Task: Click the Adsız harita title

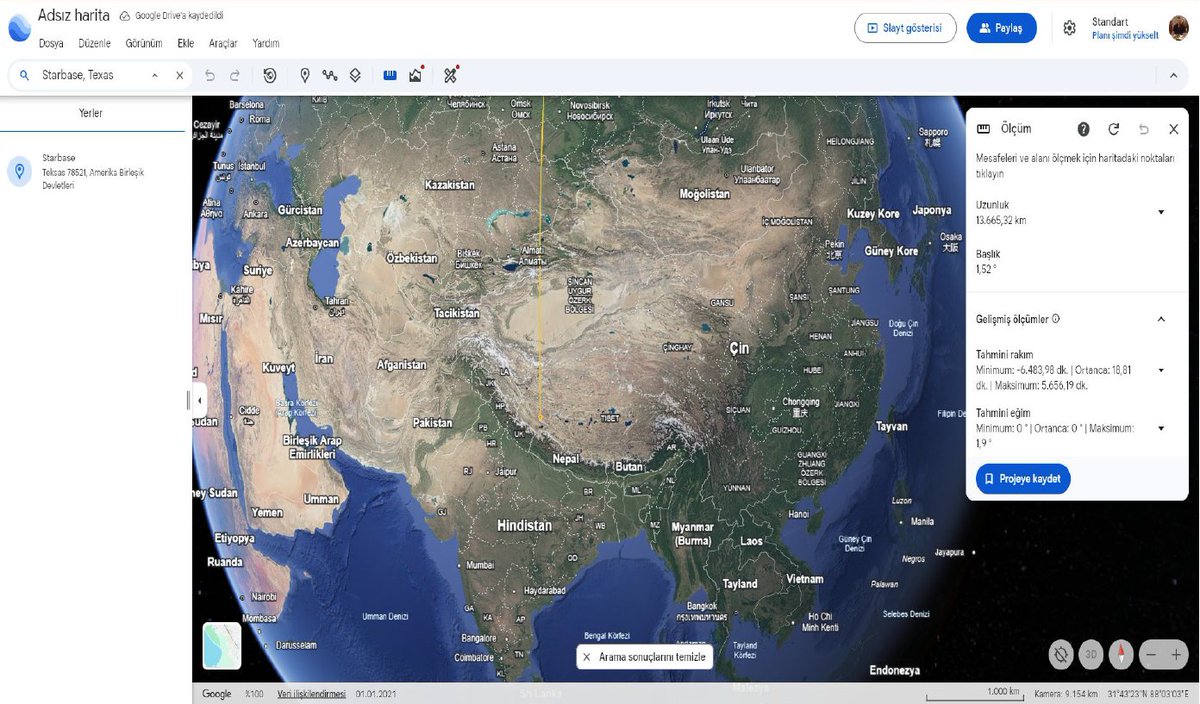Action: click(73, 16)
